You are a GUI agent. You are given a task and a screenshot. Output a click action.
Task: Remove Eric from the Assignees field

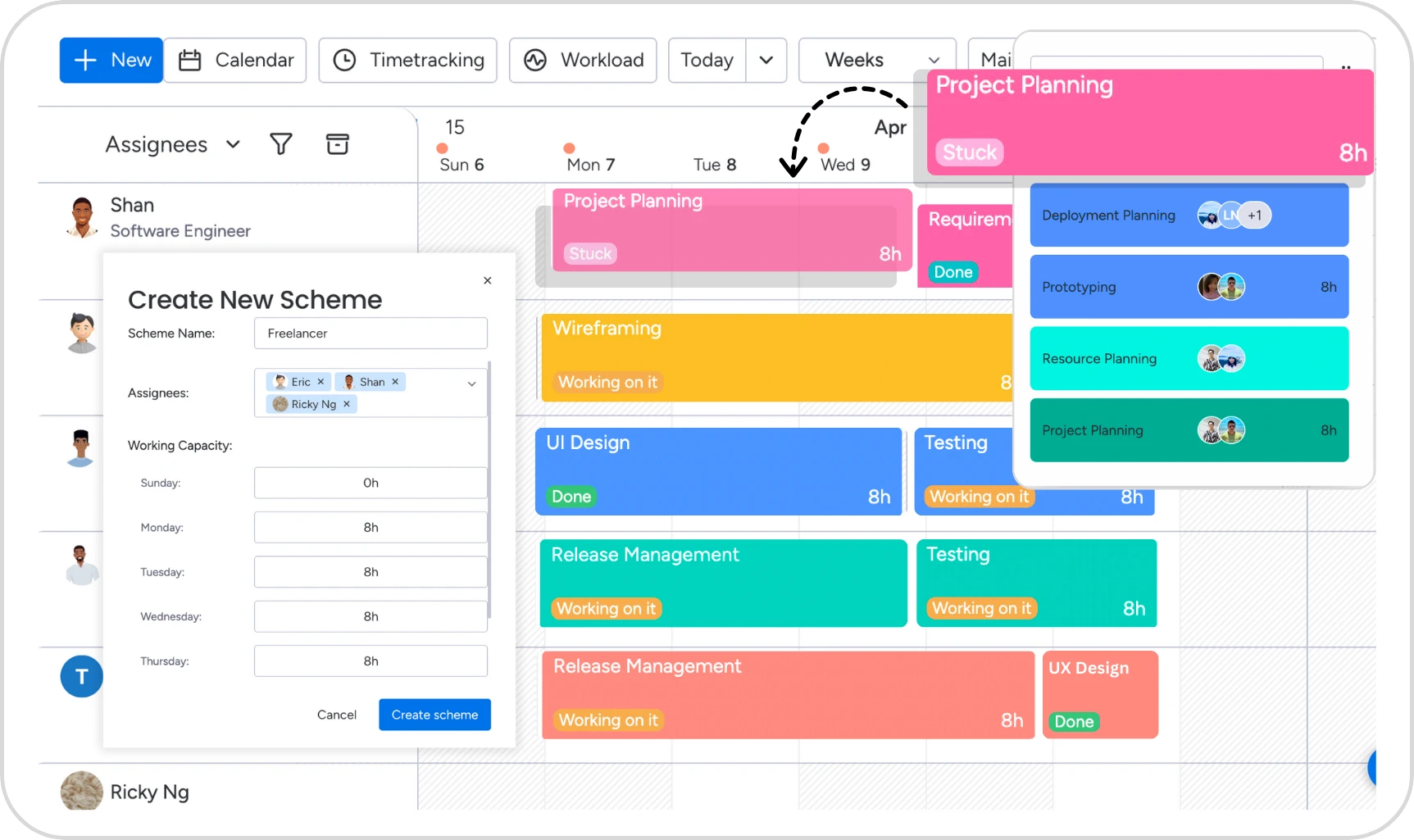point(321,381)
